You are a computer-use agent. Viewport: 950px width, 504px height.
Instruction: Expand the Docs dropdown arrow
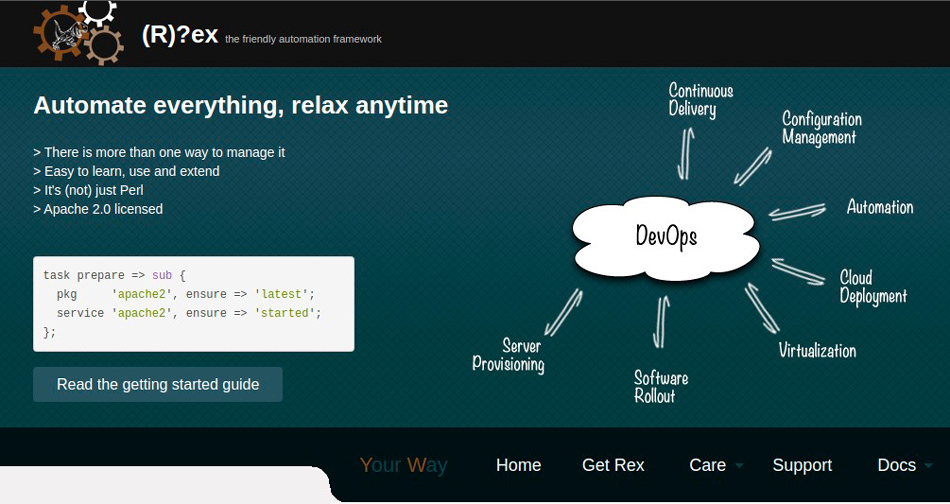(928, 466)
